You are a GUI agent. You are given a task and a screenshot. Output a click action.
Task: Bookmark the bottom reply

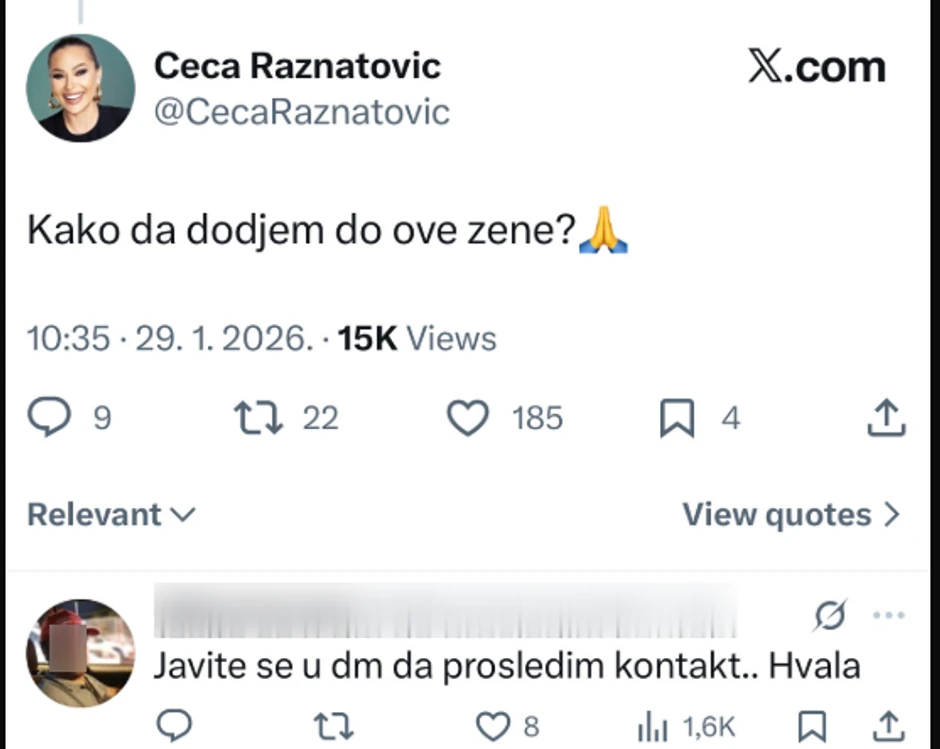(x=814, y=726)
